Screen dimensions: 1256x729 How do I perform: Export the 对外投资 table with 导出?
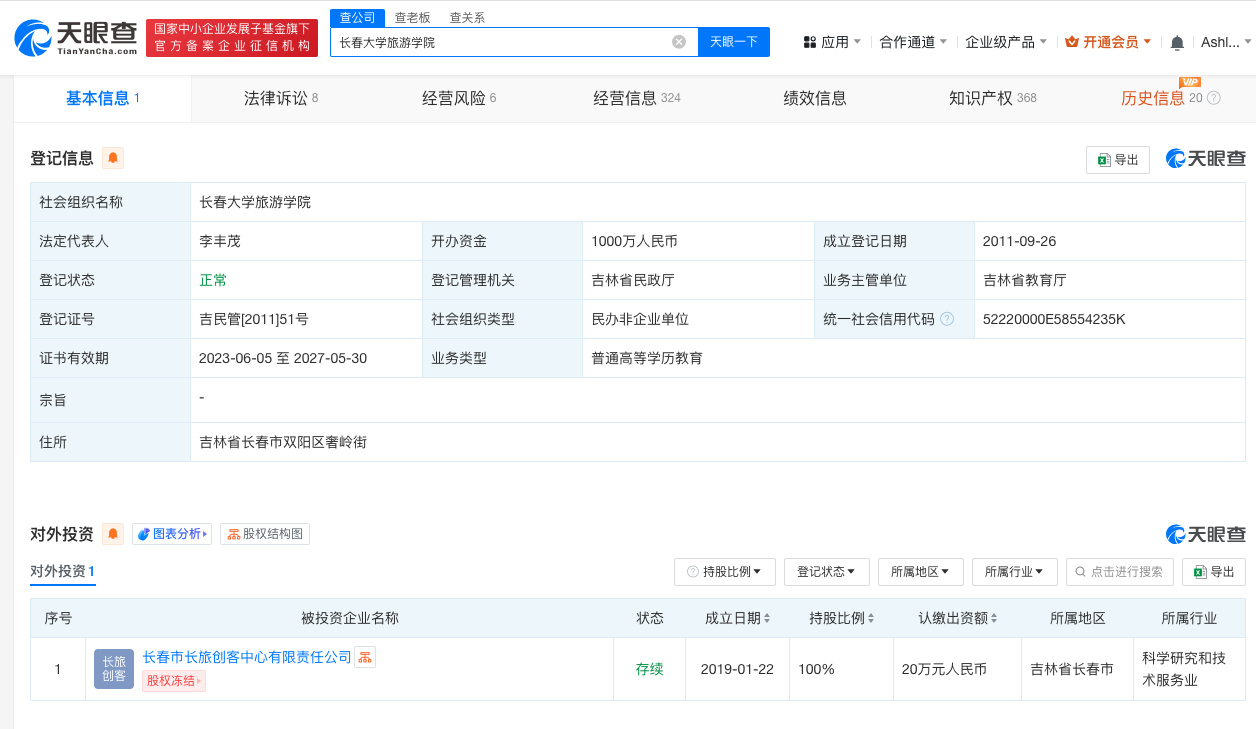tap(1214, 572)
